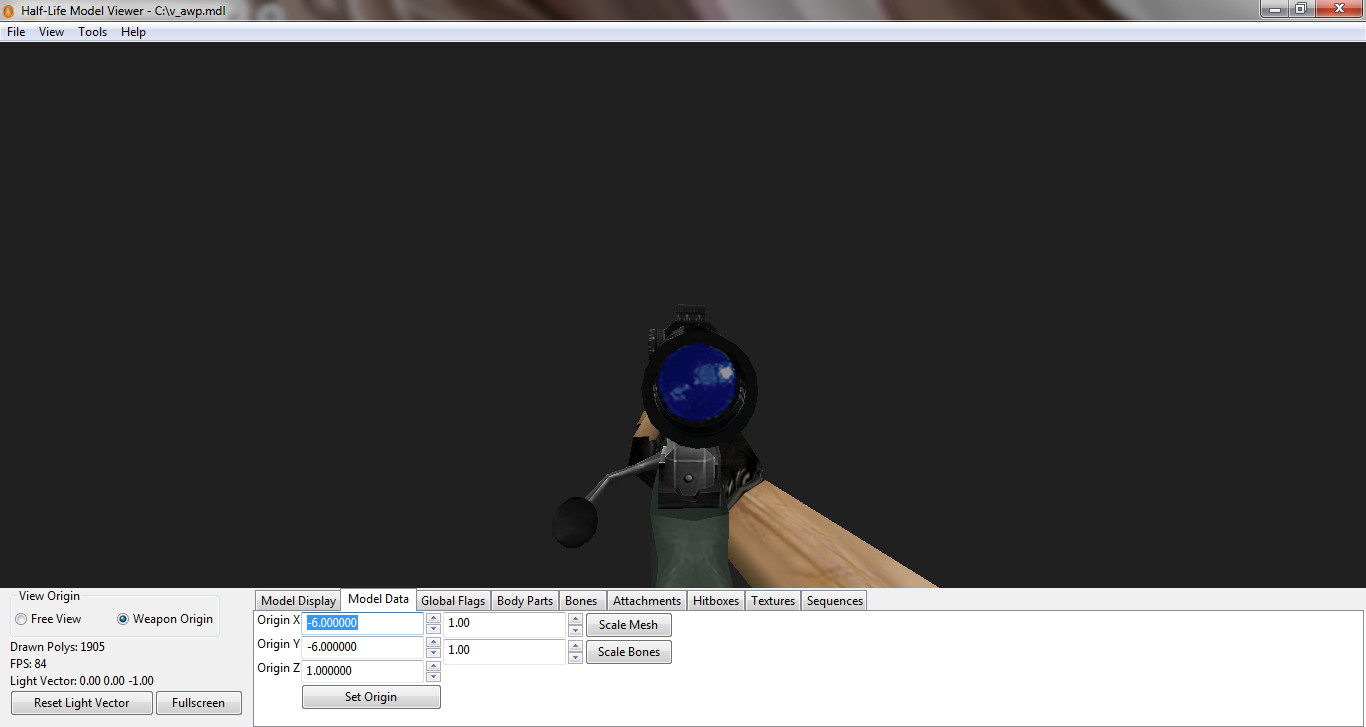This screenshot has height=727, width=1366.
Task: Click the Scale Bones button
Action: click(629, 652)
